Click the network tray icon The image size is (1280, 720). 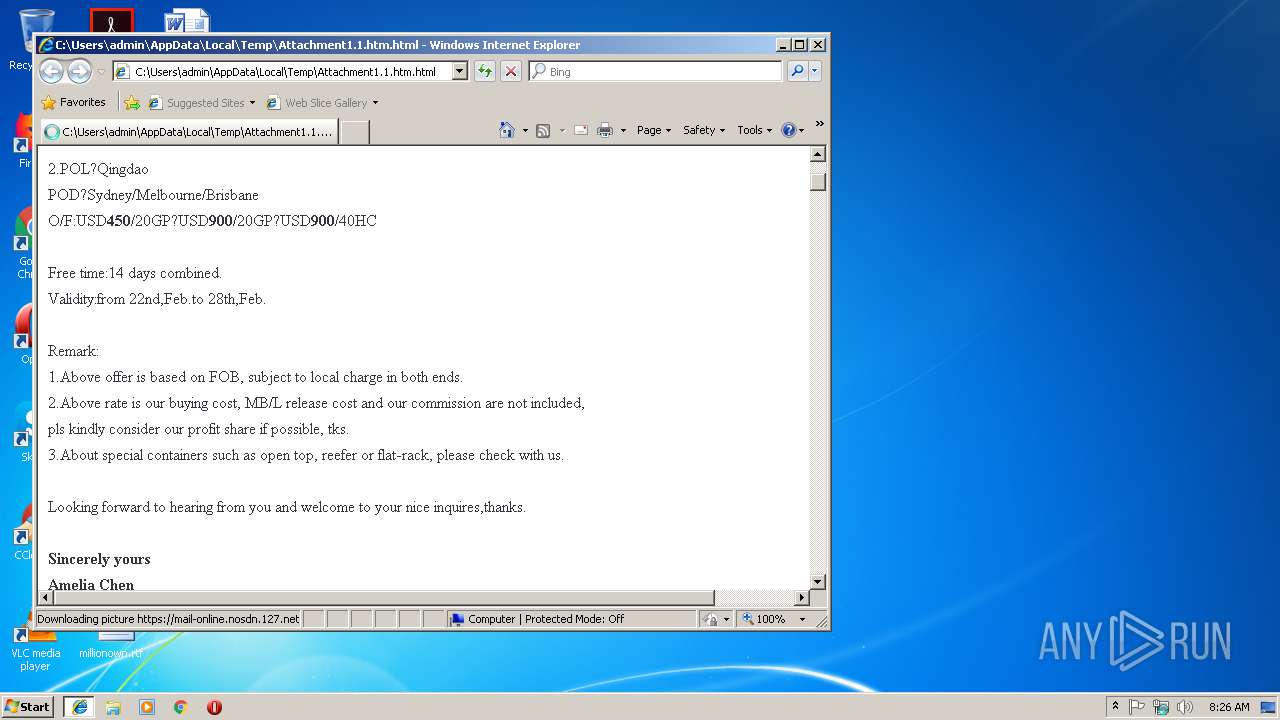click(1161, 707)
